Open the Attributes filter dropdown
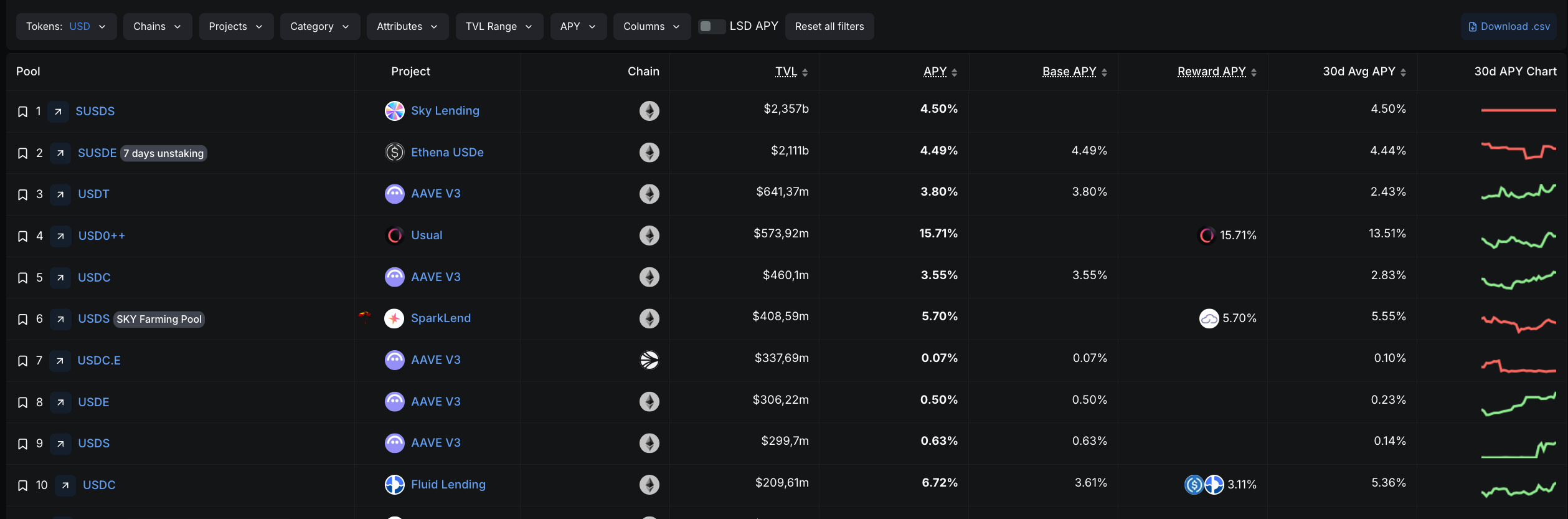 [408, 26]
